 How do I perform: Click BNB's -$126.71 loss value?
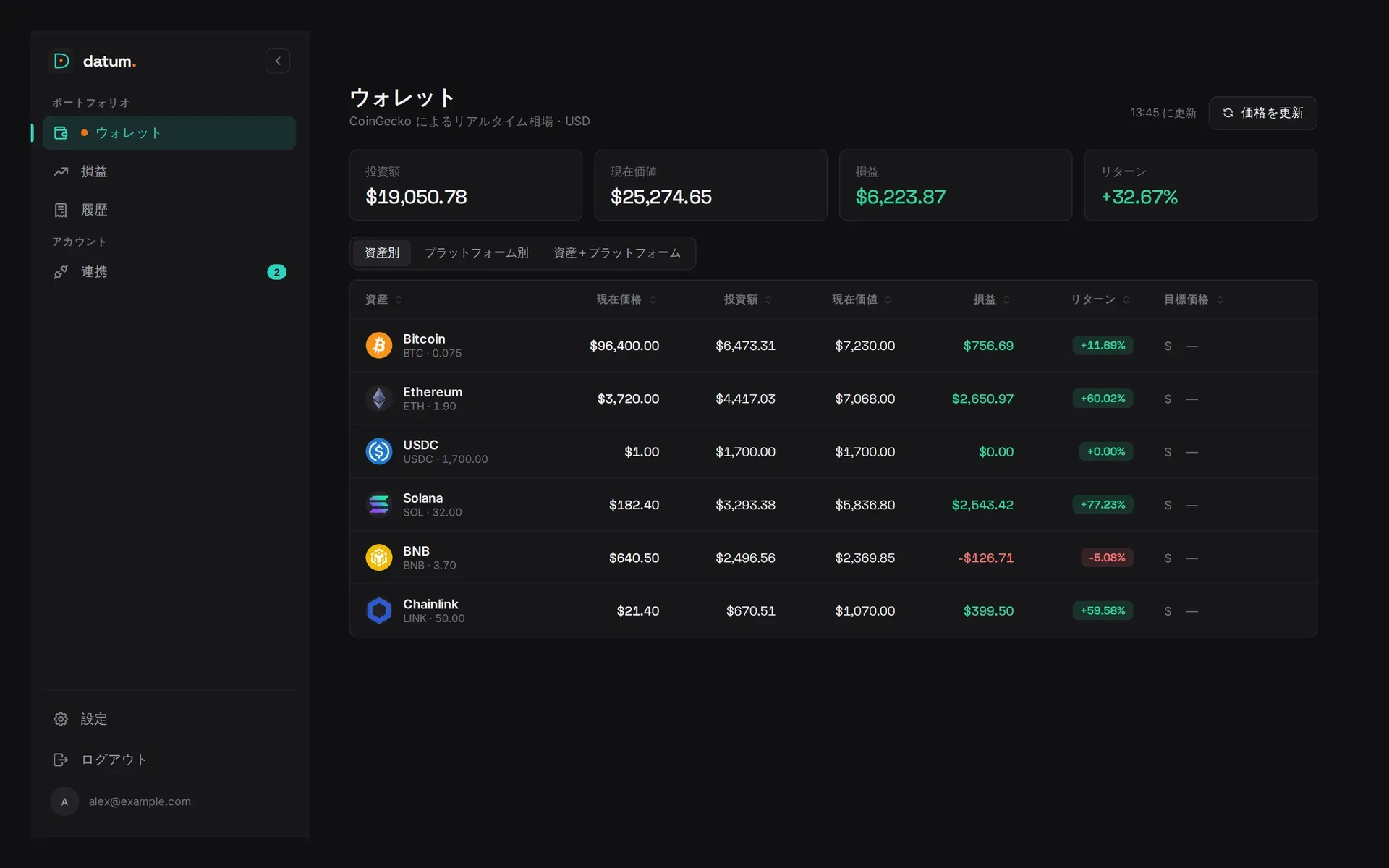985,558
